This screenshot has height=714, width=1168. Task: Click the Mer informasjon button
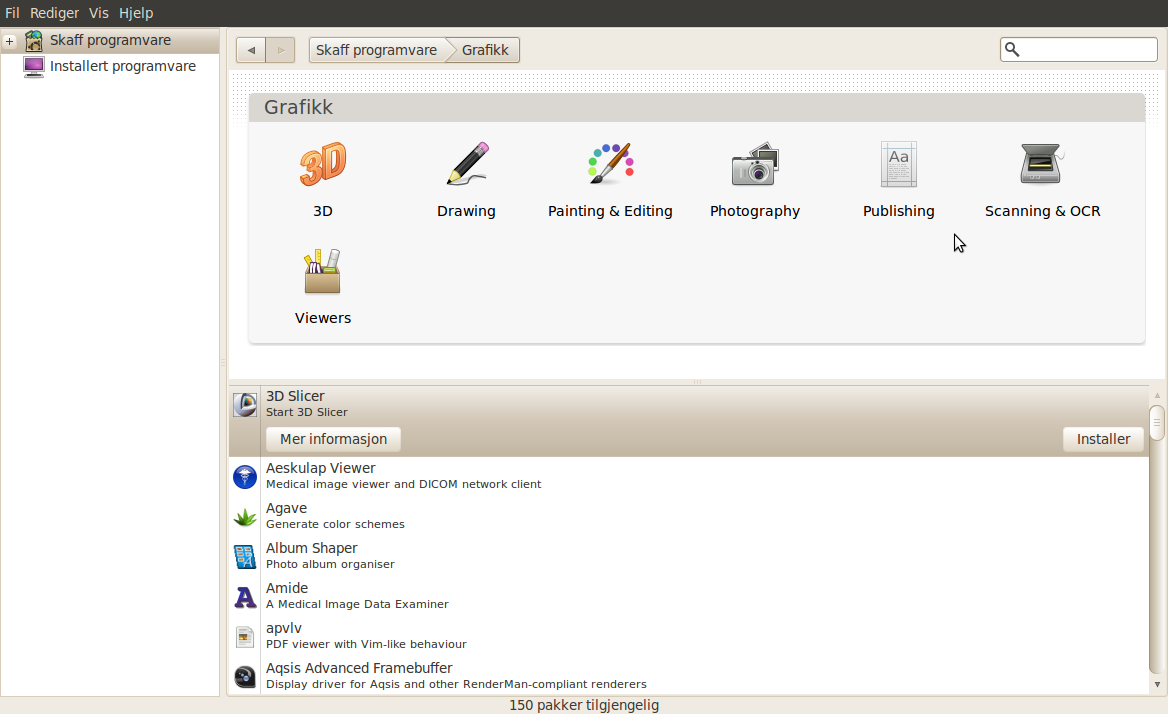click(334, 439)
